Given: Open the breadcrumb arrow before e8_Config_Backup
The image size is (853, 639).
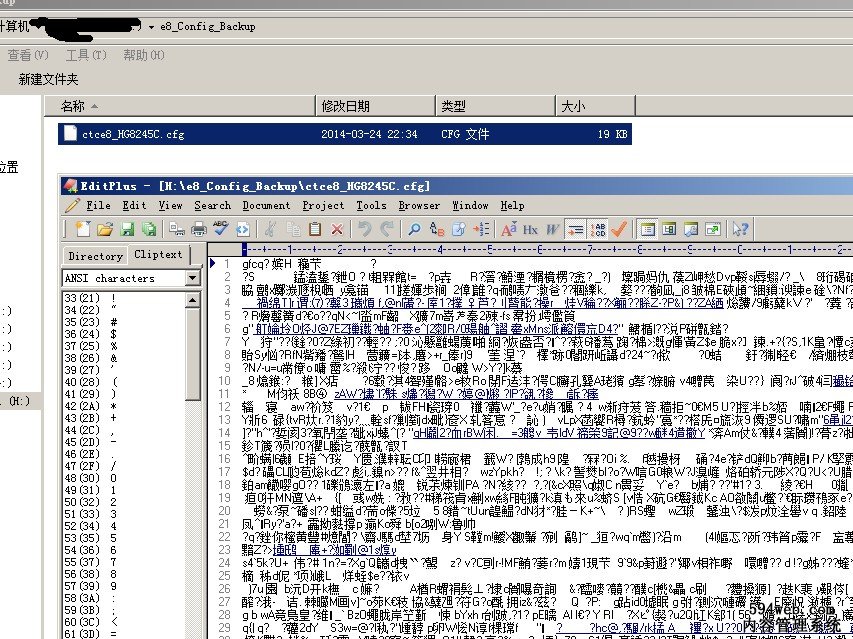Looking at the screenshot, I should click(151, 27).
